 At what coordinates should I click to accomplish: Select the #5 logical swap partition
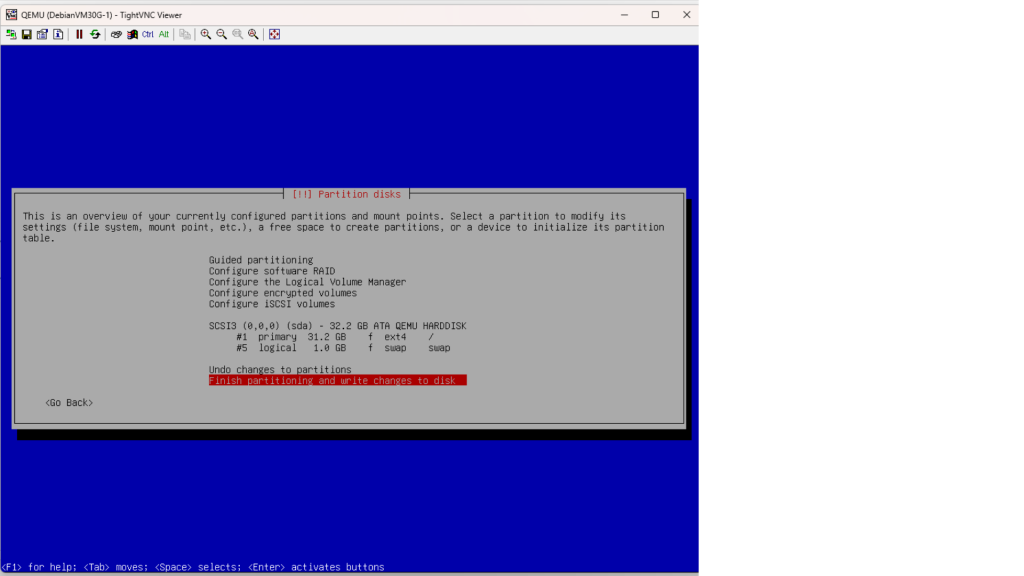342,348
